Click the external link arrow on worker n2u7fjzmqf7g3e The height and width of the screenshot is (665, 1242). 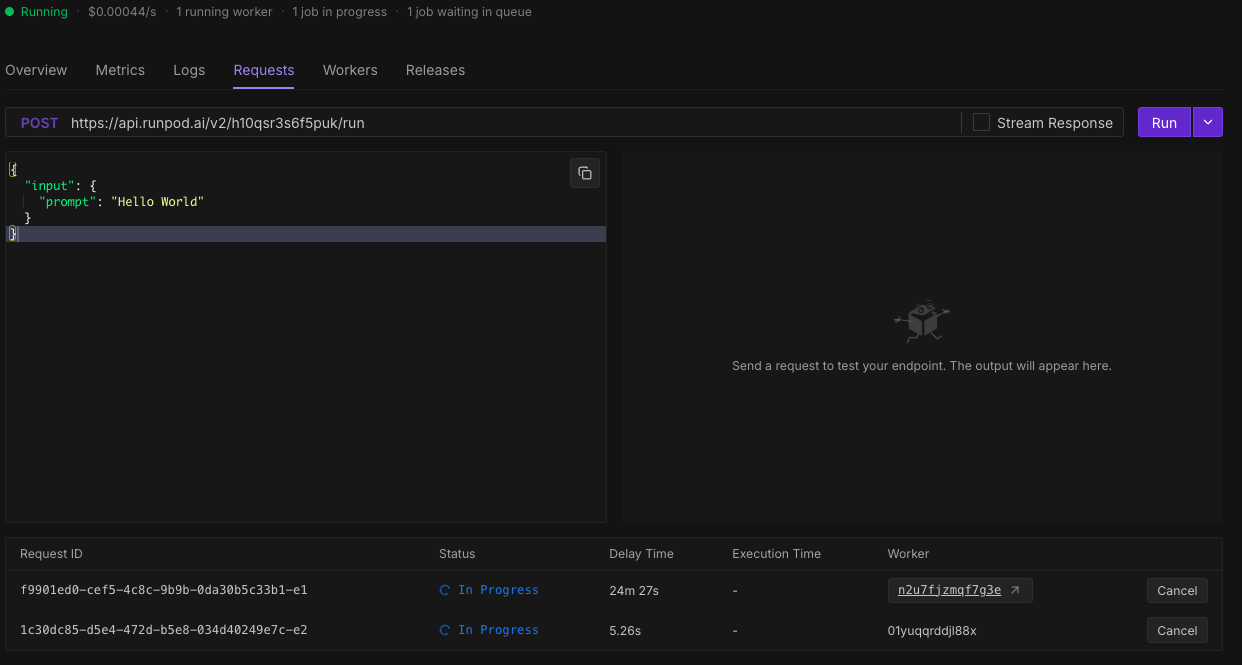coord(1016,590)
